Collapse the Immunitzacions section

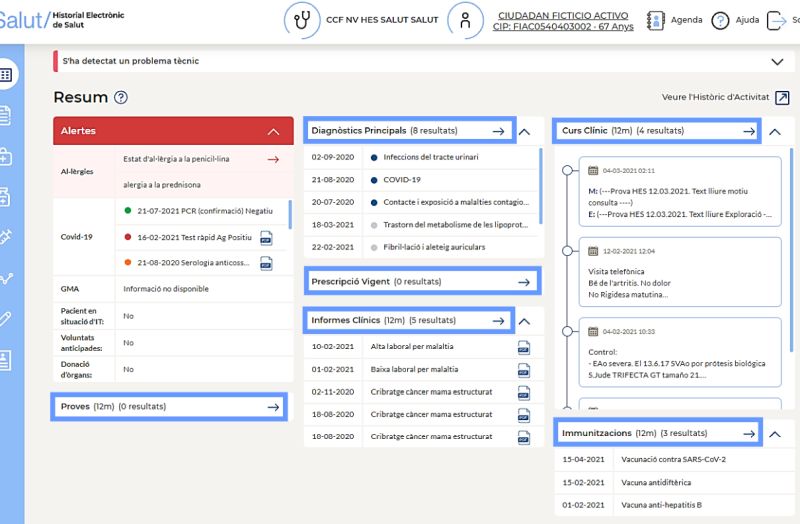click(x=775, y=434)
